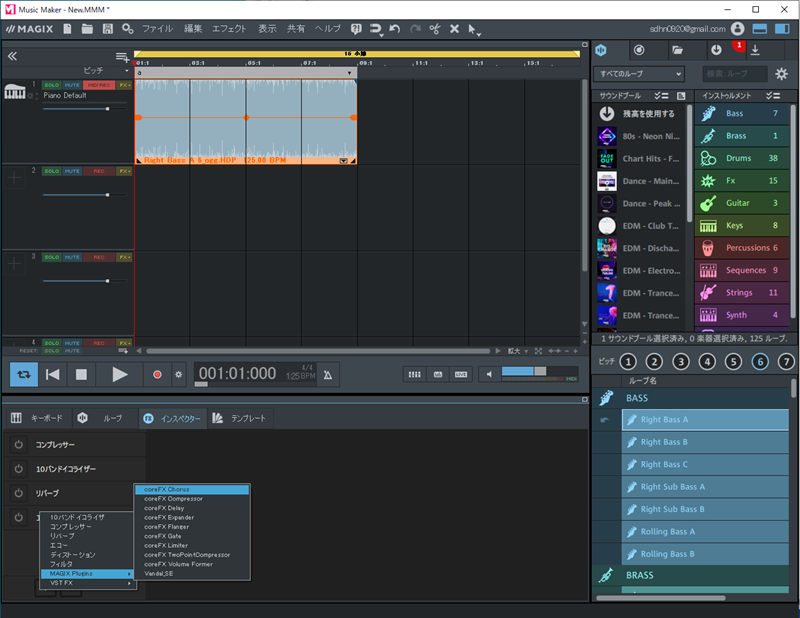Open the marker bar 'a' dropdown arrow
Viewport: 800px width, 618px height.
tap(349, 73)
